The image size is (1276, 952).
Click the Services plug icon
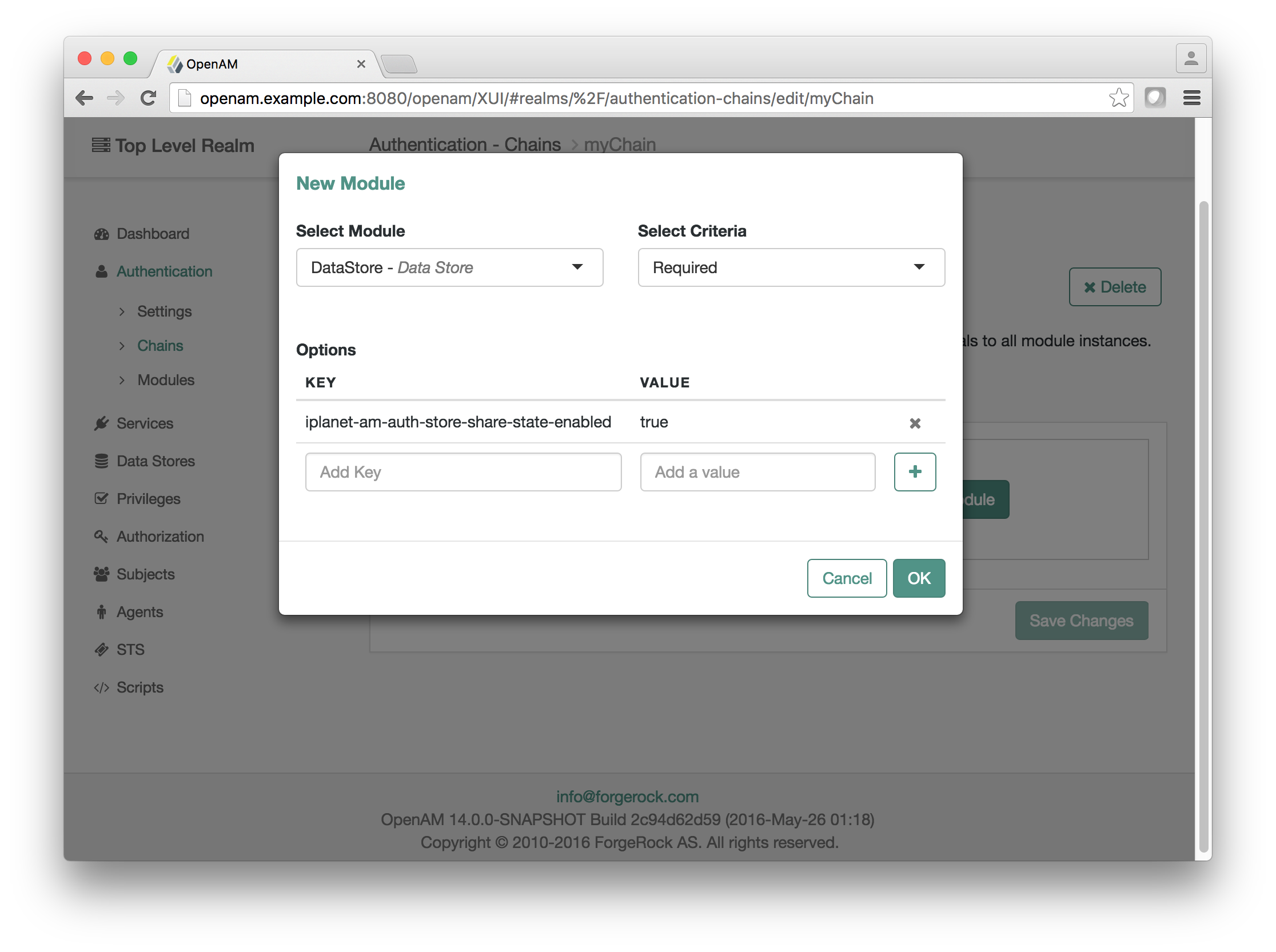pyautogui.click(x=102, y=423)
